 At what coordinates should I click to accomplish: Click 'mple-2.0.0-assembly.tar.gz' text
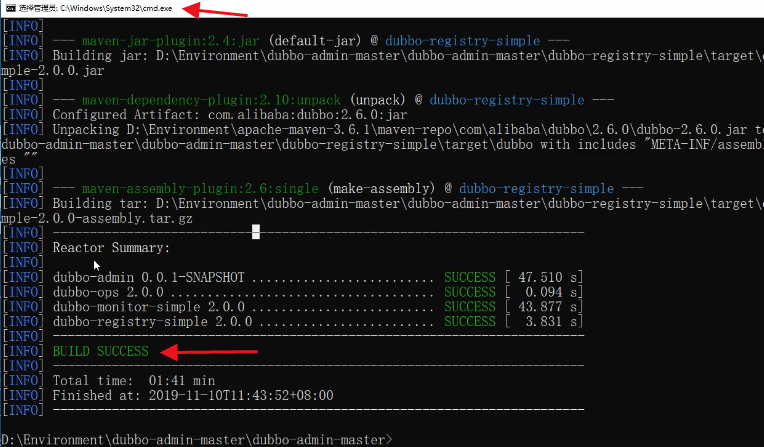(x=96, y=218)
